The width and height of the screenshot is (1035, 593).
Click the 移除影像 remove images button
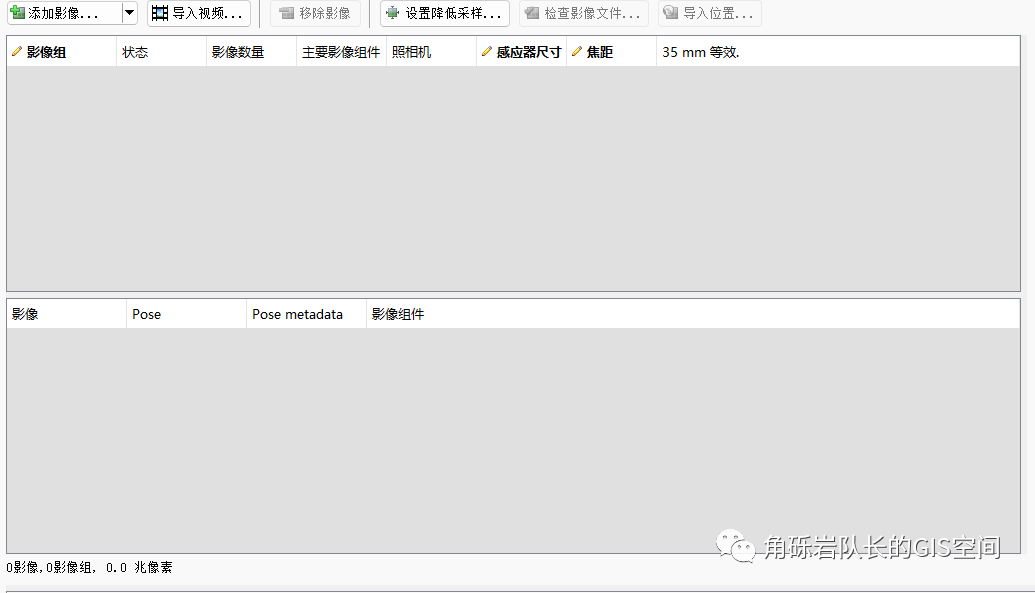315,13
